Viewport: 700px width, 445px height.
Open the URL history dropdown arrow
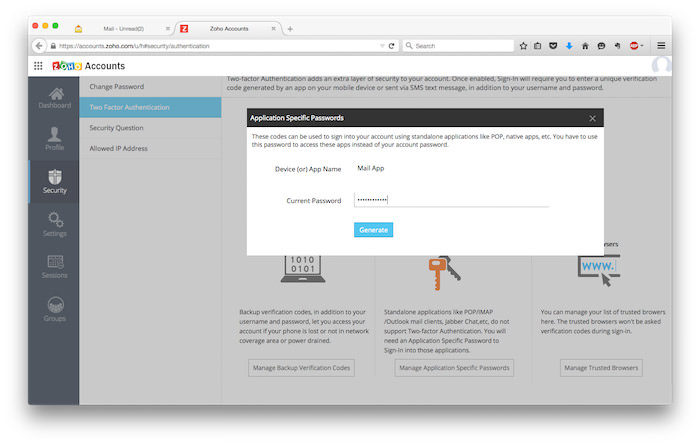(382, 46)
